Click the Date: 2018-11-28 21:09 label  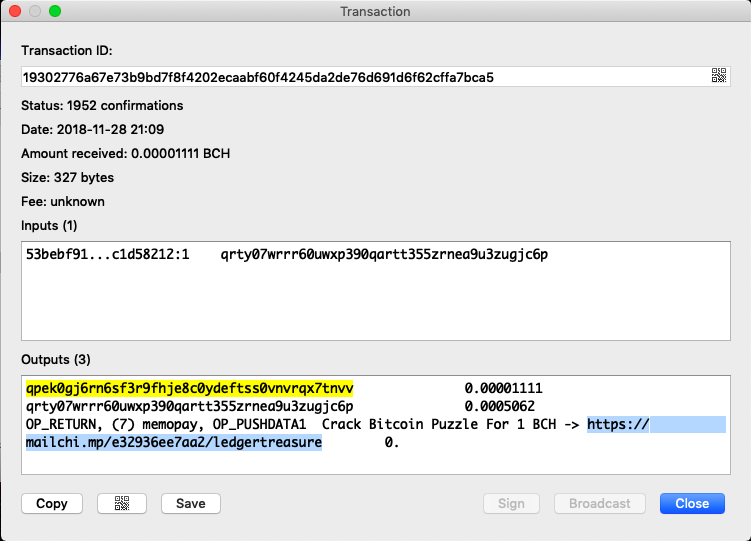pyautogui.click(x=92, y=129)
